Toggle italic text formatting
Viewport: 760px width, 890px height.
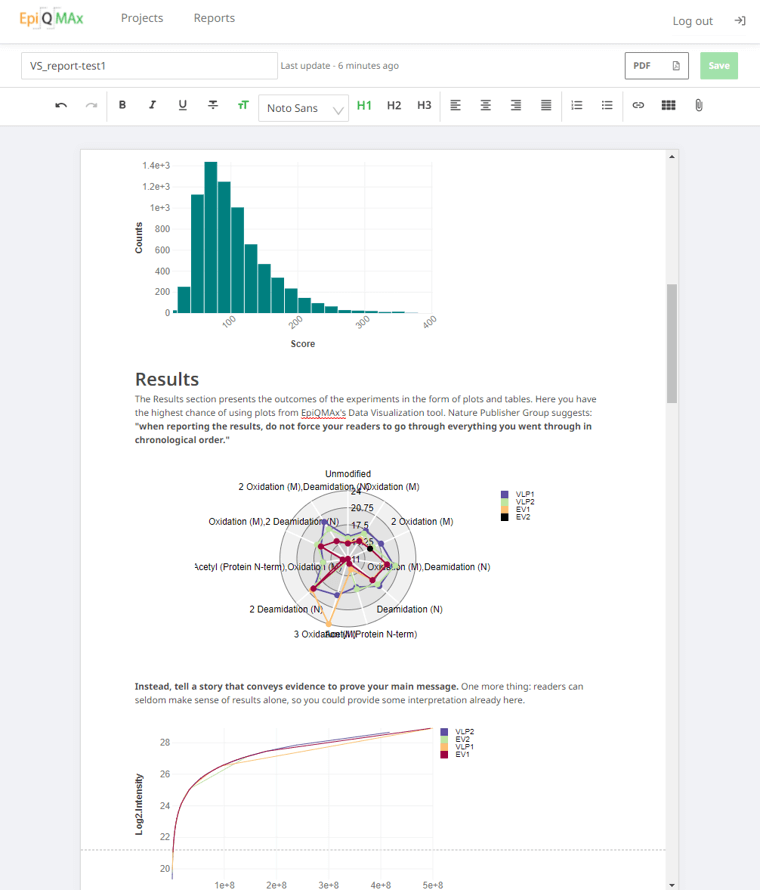point(152,105)
